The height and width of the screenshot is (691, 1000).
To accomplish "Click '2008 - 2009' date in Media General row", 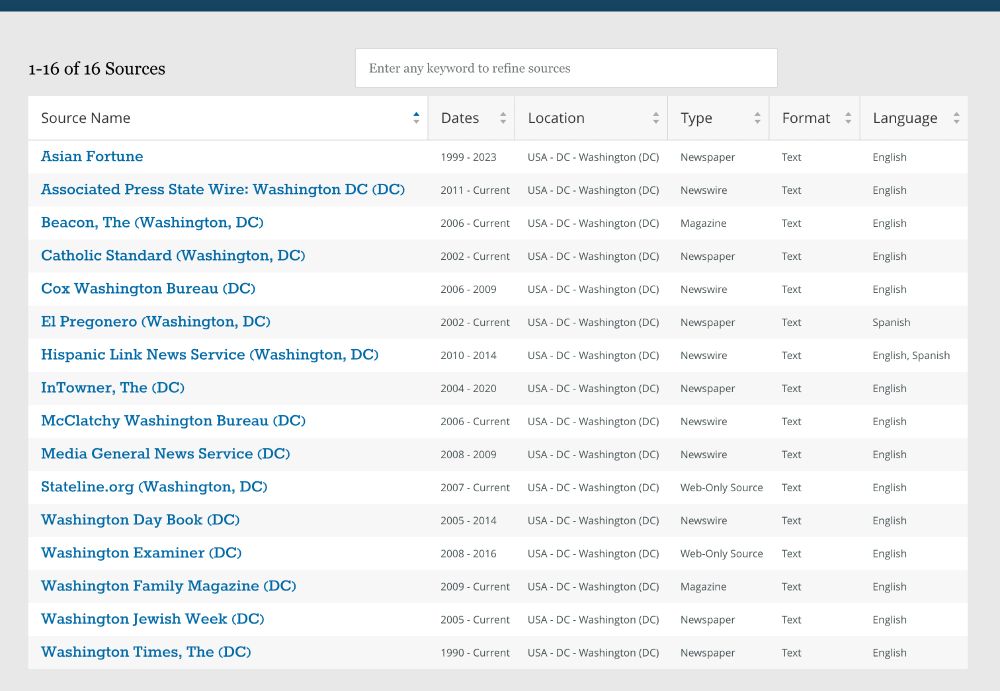I will coord(468,454).
